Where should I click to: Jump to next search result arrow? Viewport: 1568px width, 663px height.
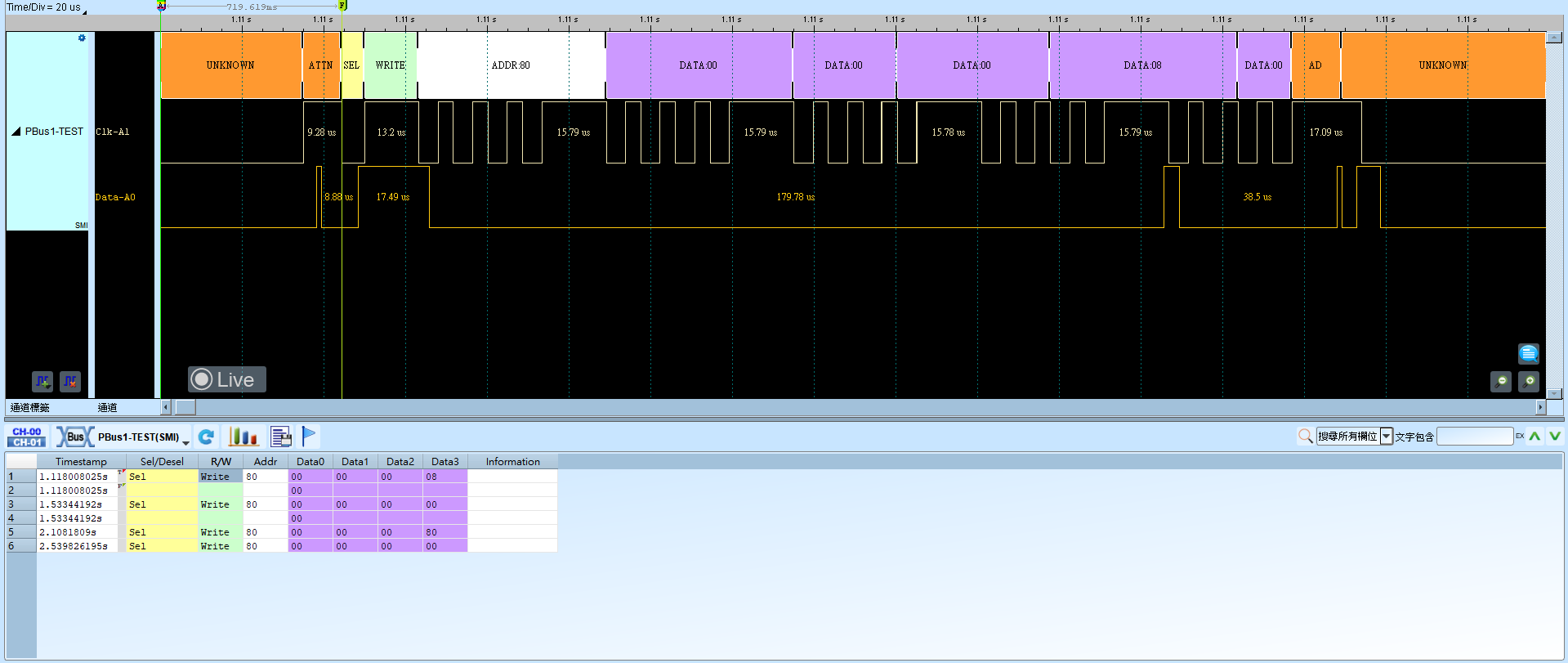click(1555, 437)
